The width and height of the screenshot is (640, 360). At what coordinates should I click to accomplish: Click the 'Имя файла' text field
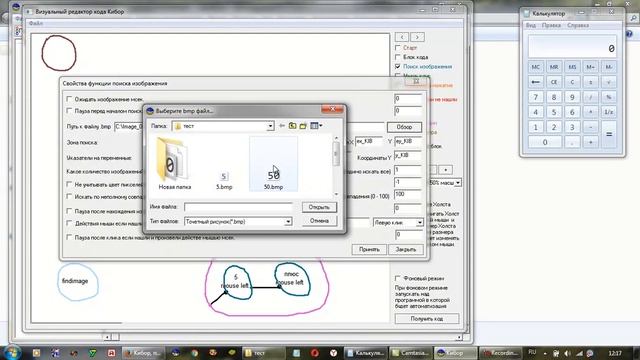pos(238,207)
